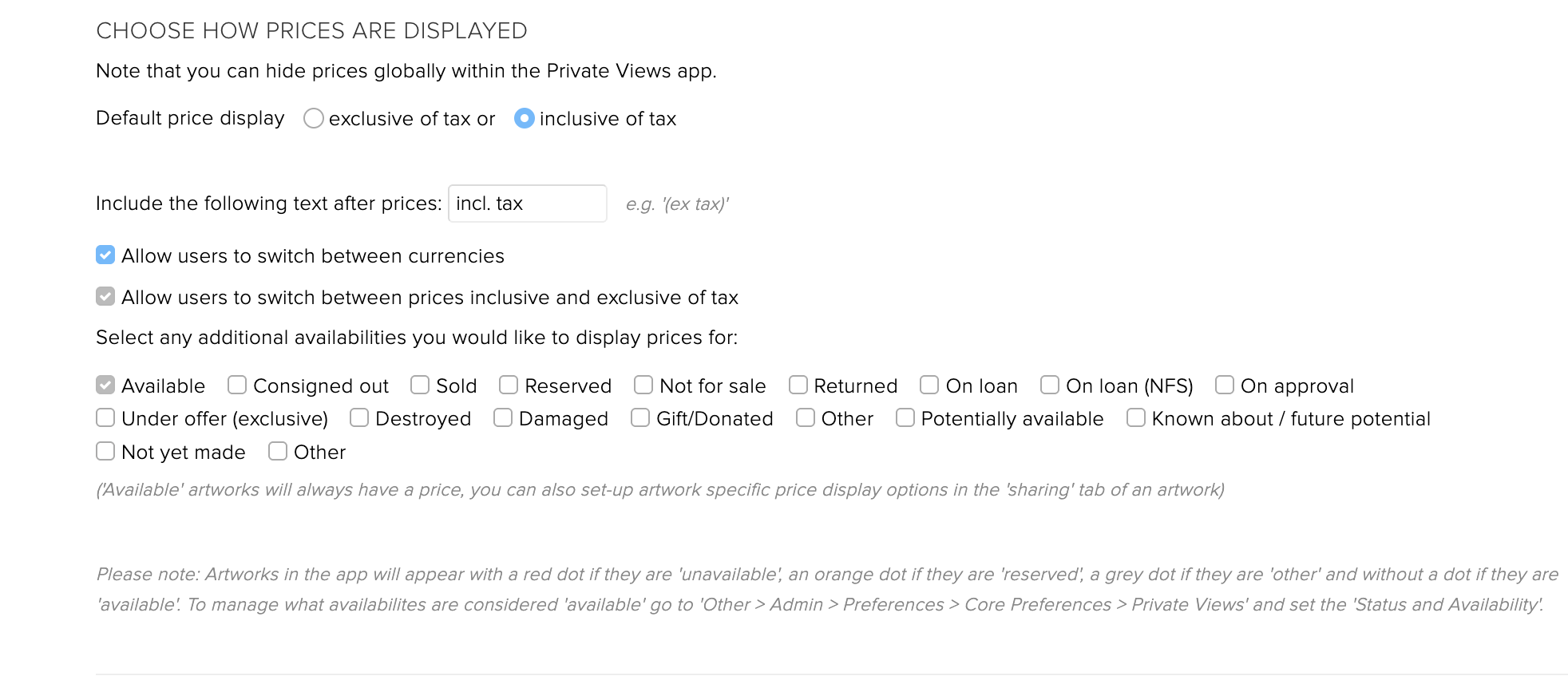Check the Gift/Donated checkbox
1568x680 pixels.
point(640,418)
